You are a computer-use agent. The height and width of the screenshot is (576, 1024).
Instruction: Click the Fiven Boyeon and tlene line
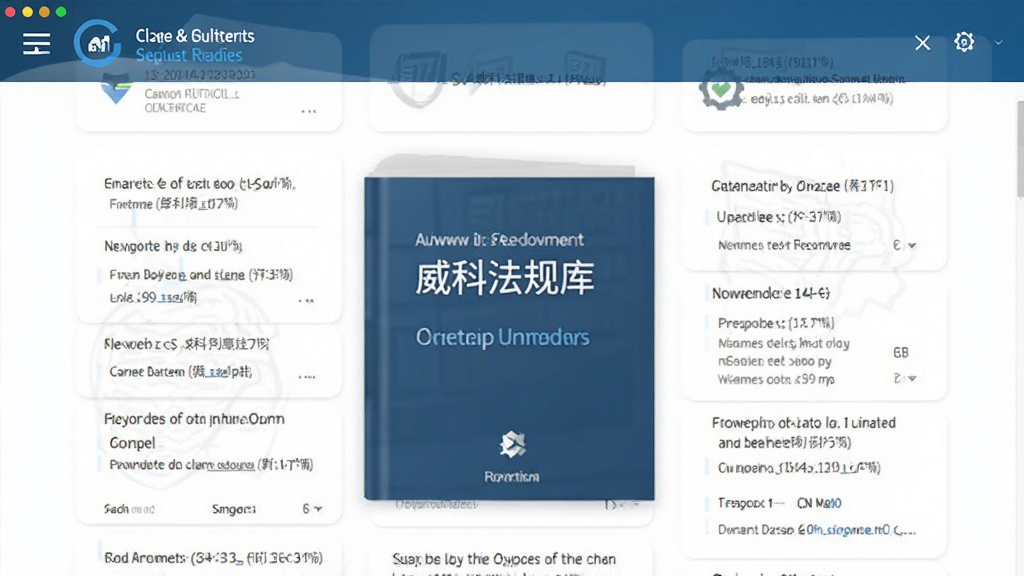coord(201,275)
